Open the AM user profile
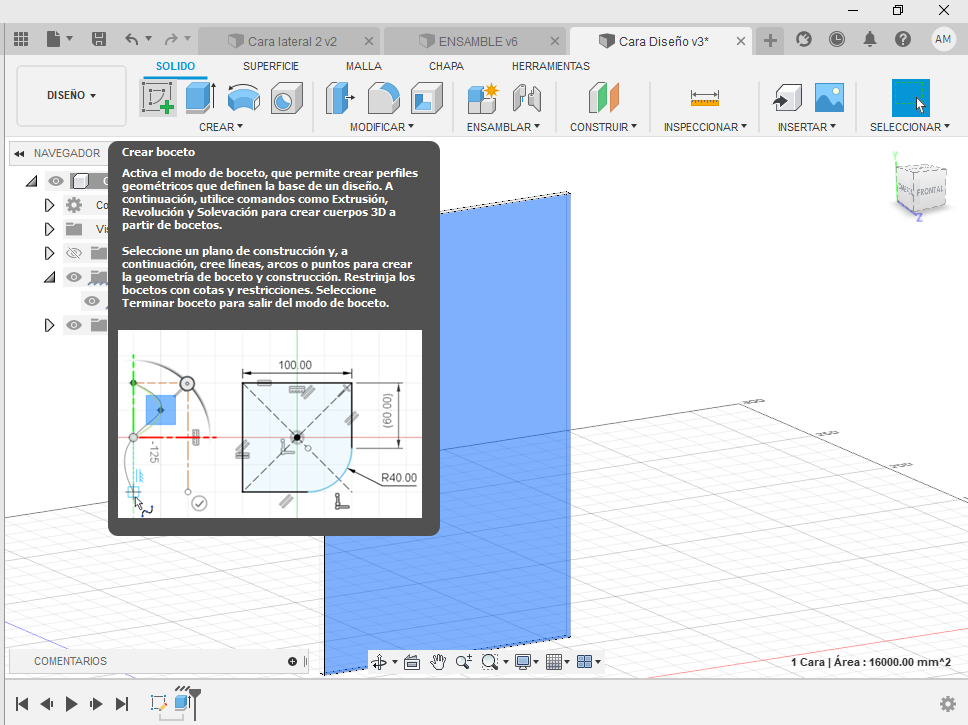The height and width of the screenshot is (725, 968). (943, 40)
